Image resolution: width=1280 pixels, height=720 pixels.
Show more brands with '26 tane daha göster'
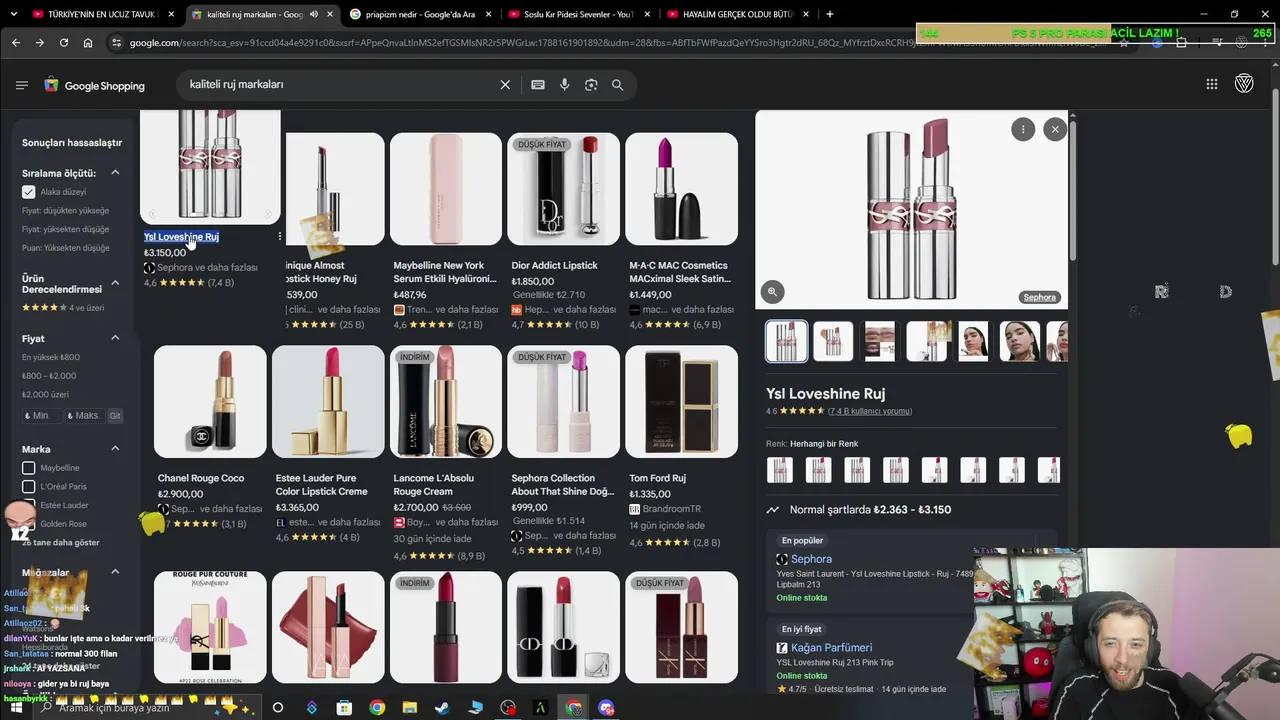[x=61, y=543]
